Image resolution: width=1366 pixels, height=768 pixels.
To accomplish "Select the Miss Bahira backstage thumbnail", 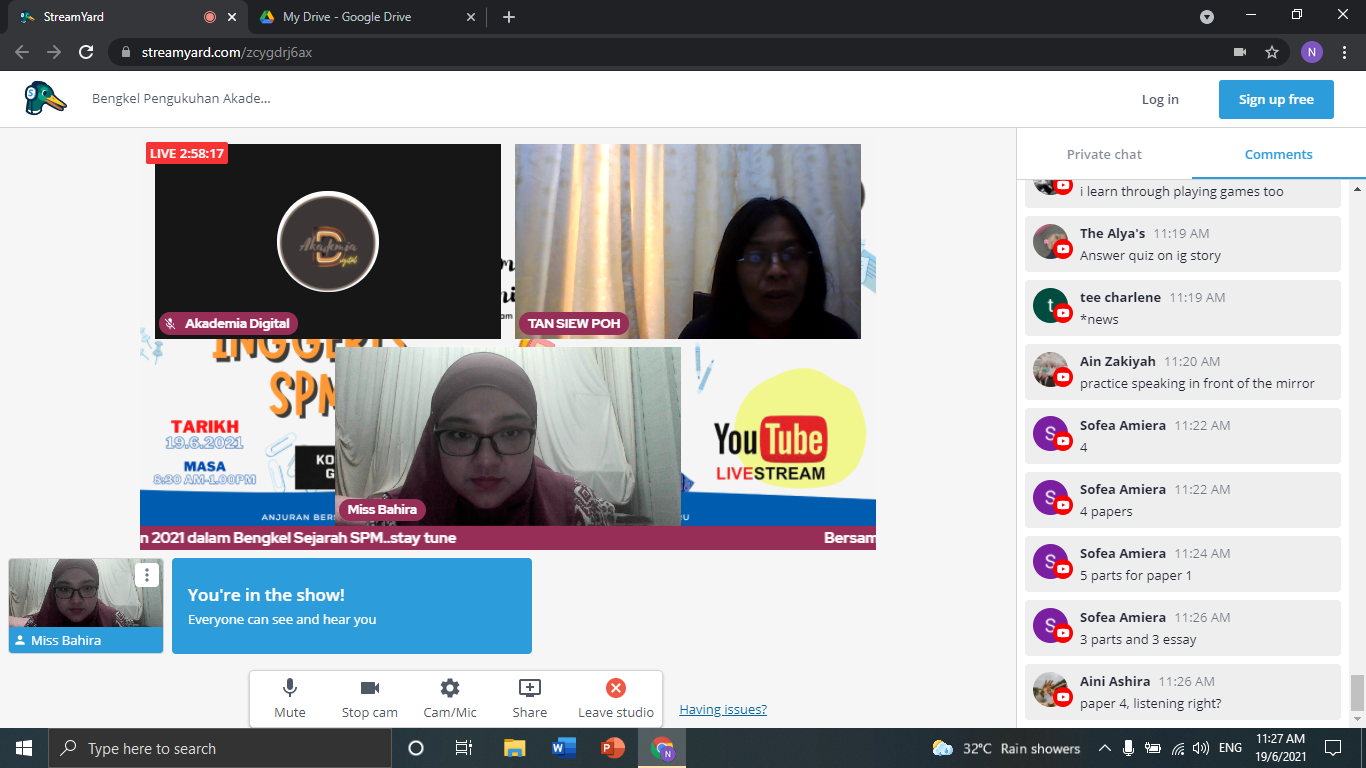I will [x=86, y=605].
